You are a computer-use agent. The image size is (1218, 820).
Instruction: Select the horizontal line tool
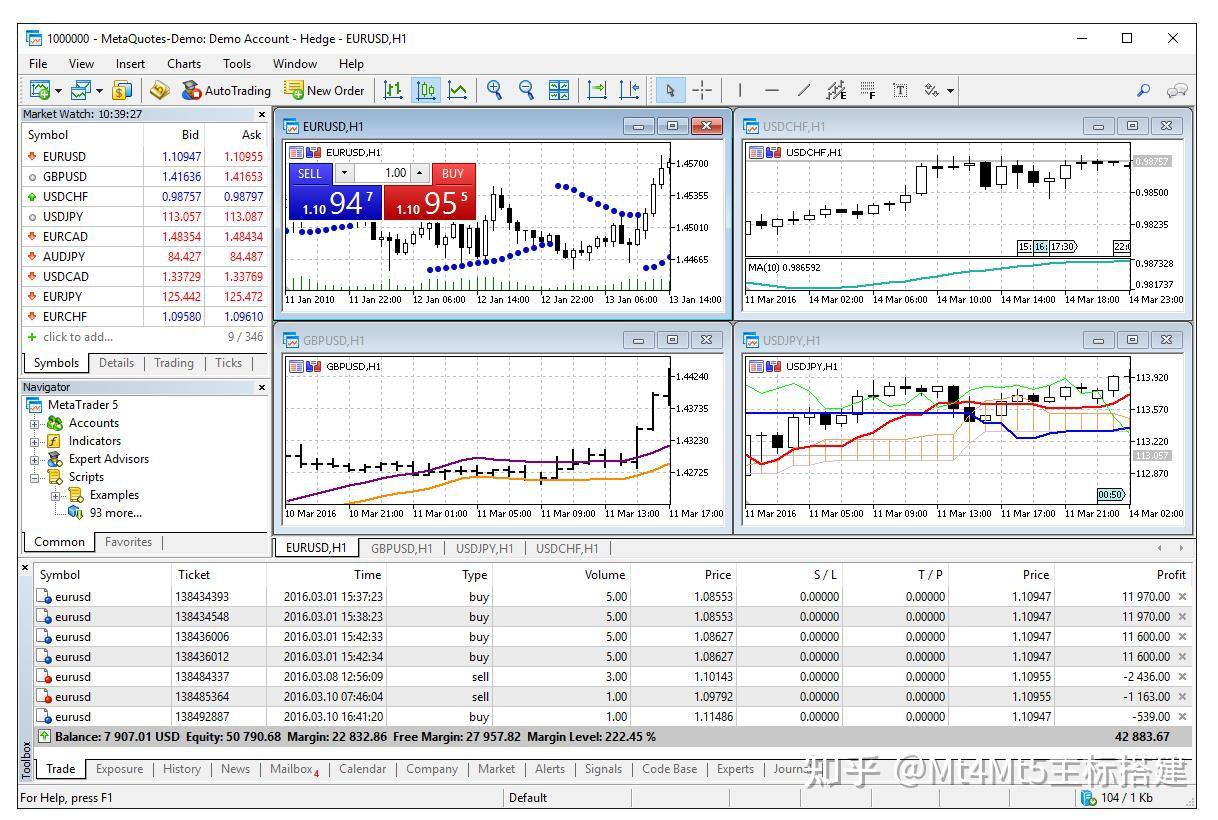click(x=771, y=90)
